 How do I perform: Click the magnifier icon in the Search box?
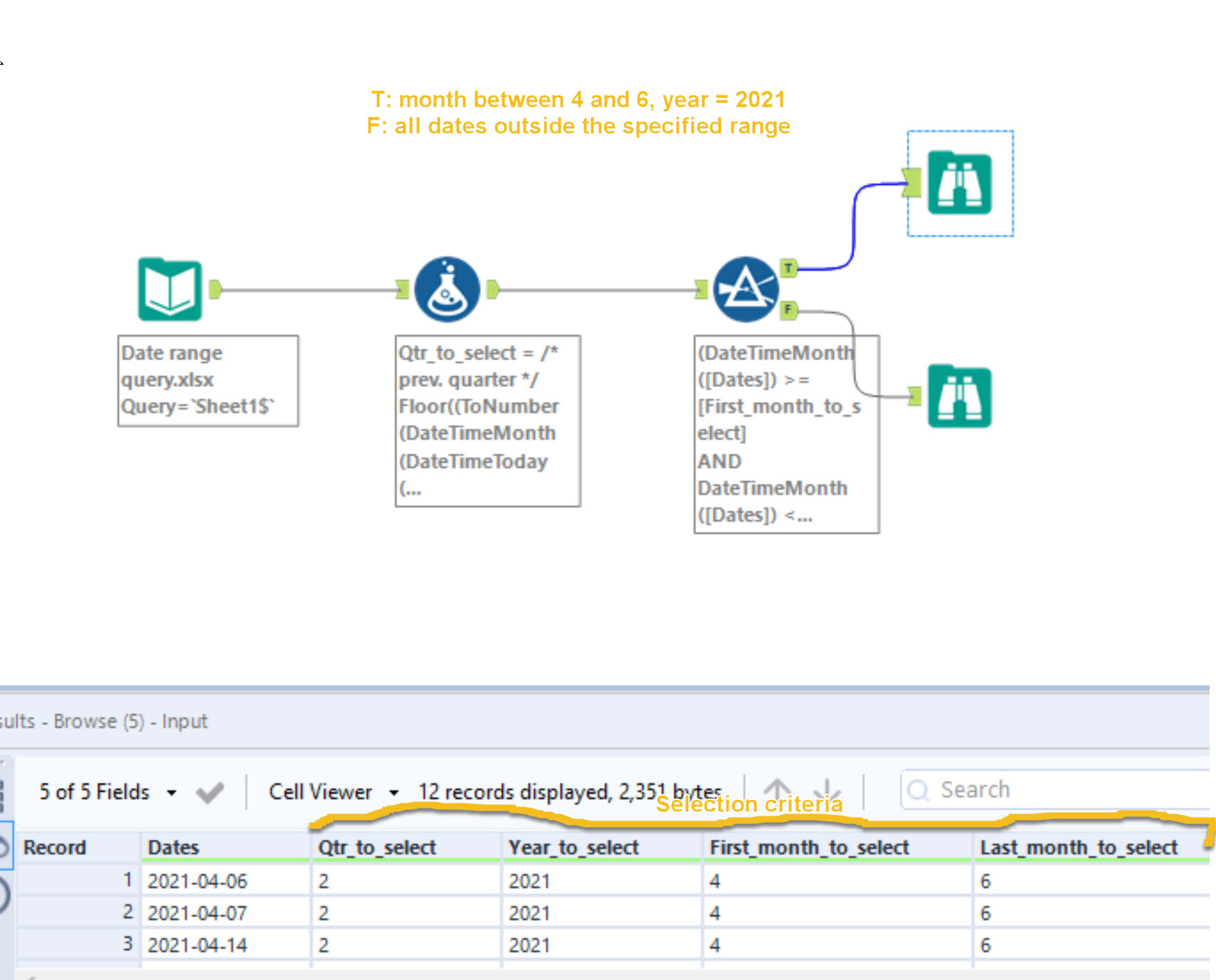pyautogui.click(x=919, y=789)
